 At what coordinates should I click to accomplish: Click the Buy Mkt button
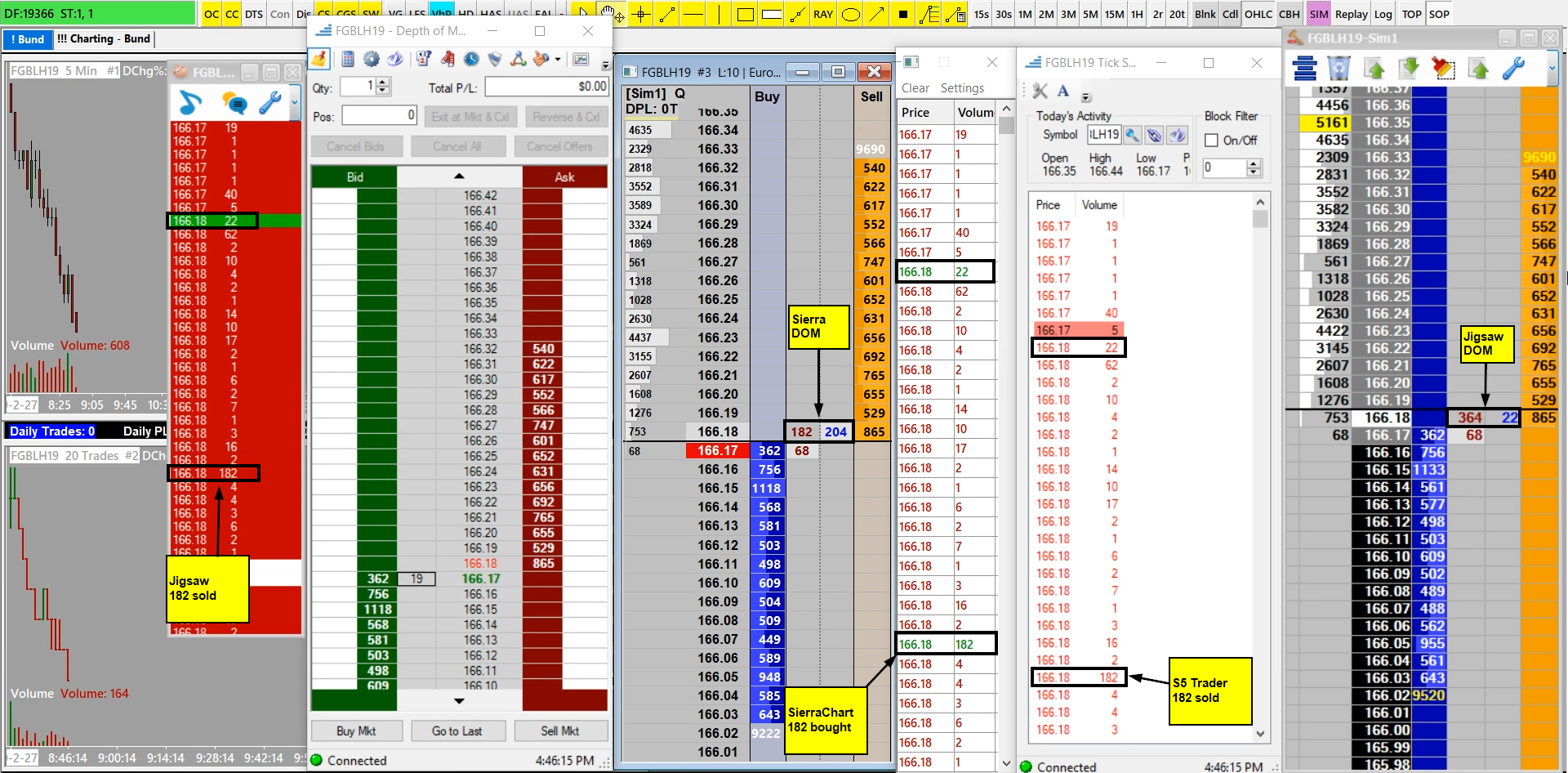coord(356,731)
